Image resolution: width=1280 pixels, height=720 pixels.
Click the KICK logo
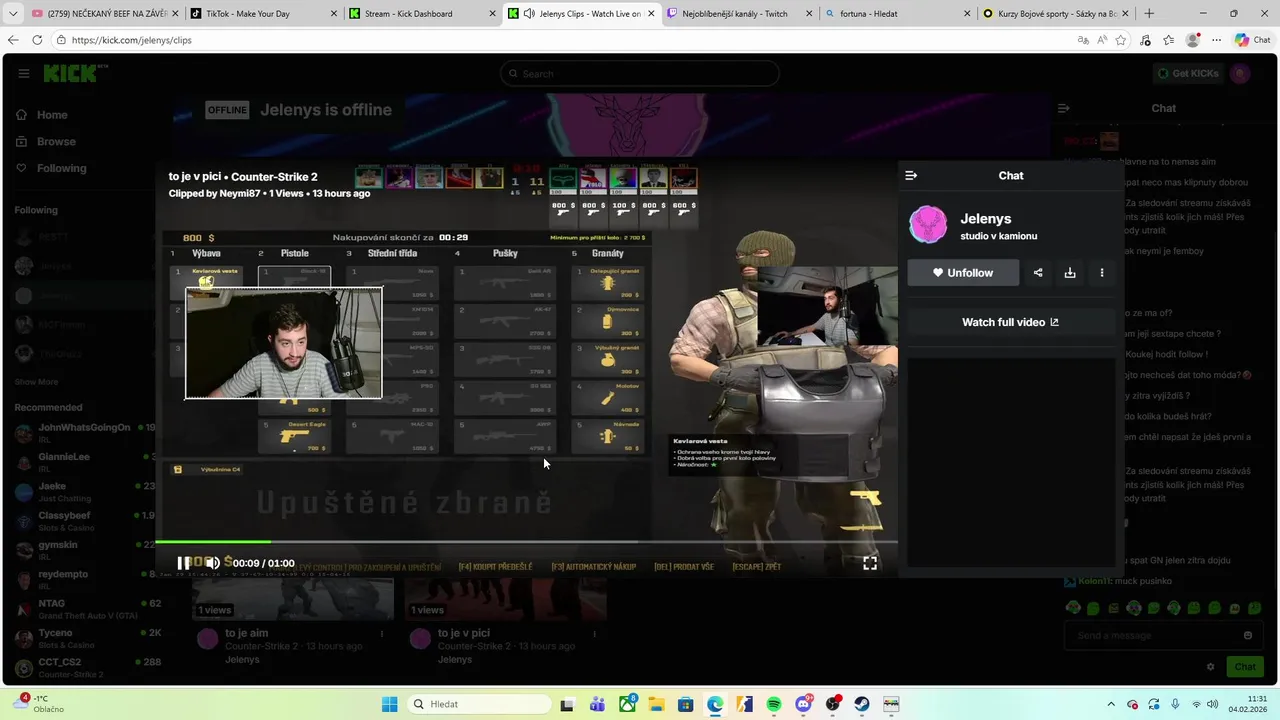[69, 73]
